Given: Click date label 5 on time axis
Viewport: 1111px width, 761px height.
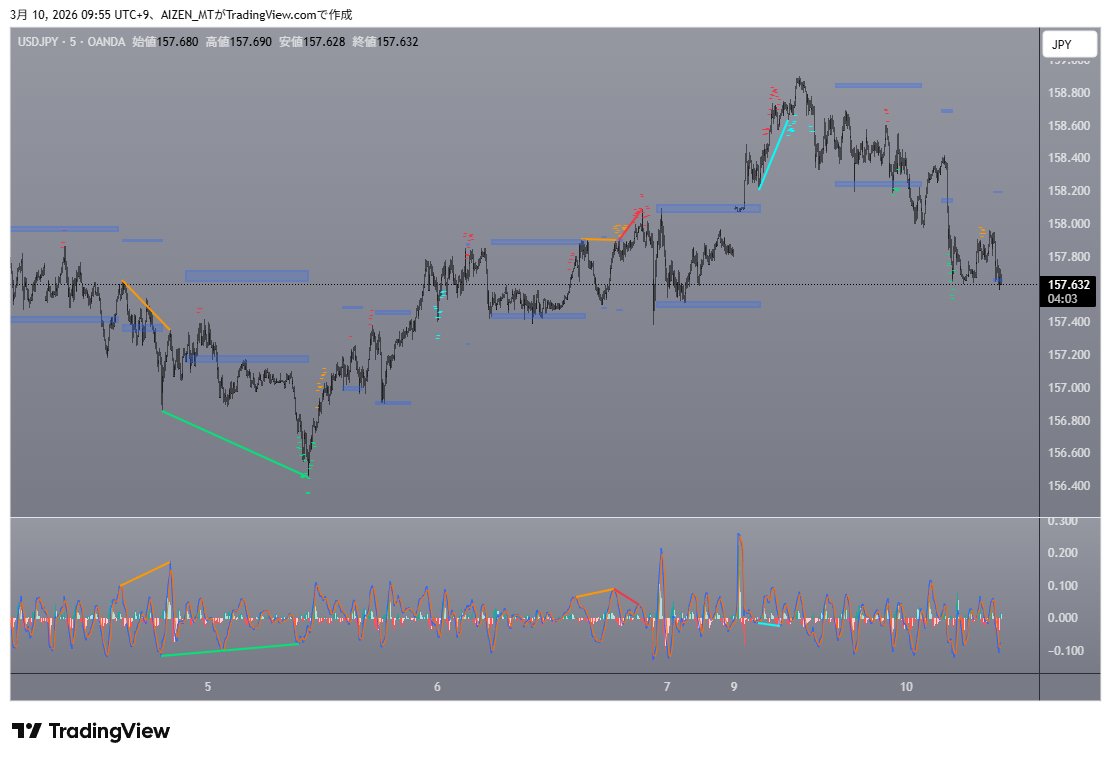Looking at the screenshot, I should click(x=208, y=687).
